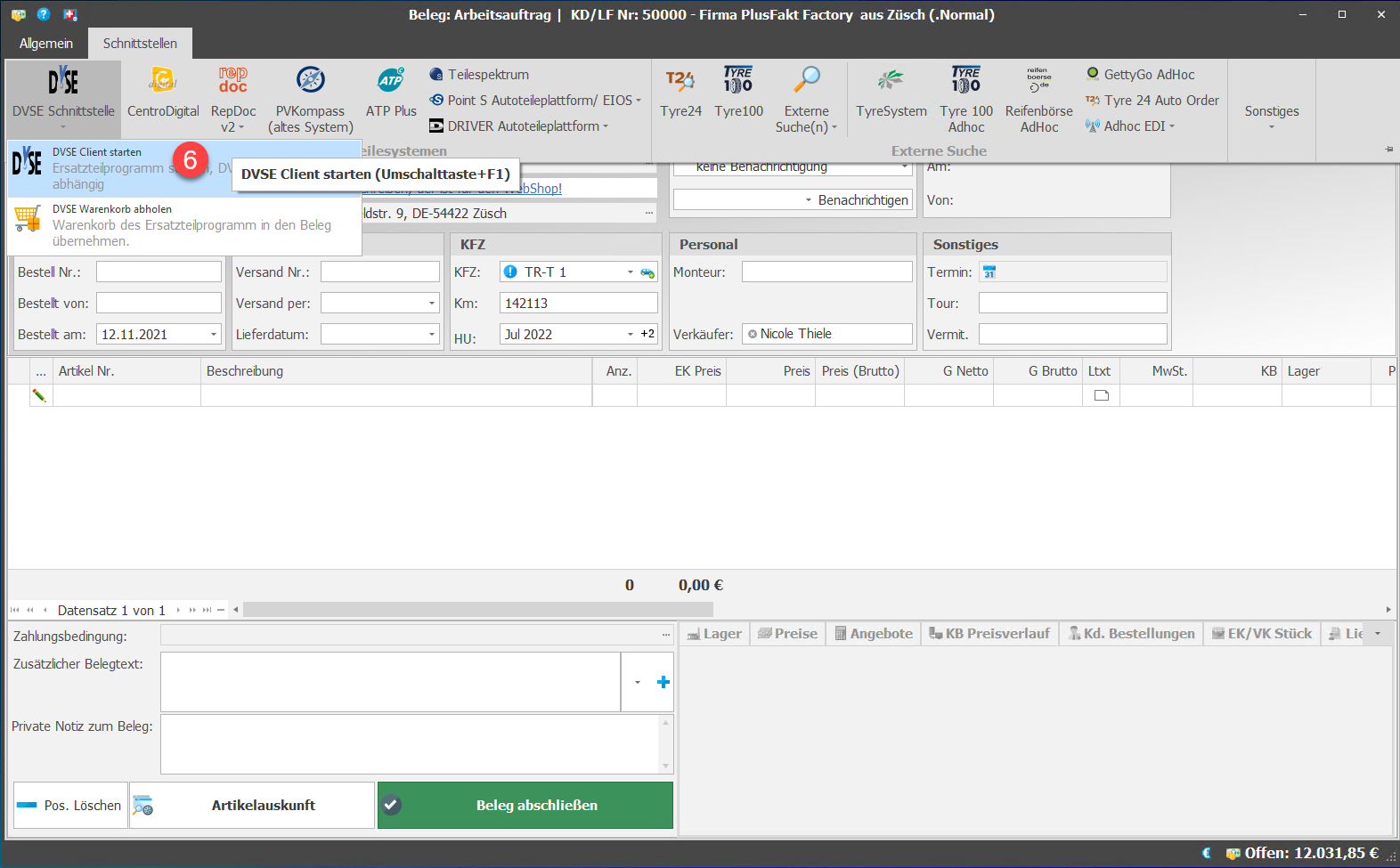This screenshot has height=868, width=1400.
Task: Click Pos. Löschen button
Action: [x=70, y=806]
